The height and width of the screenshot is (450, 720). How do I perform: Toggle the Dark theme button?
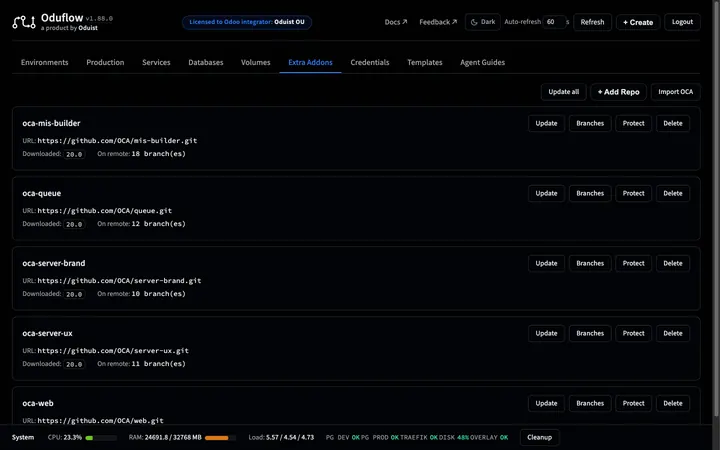tap(483, 22)
